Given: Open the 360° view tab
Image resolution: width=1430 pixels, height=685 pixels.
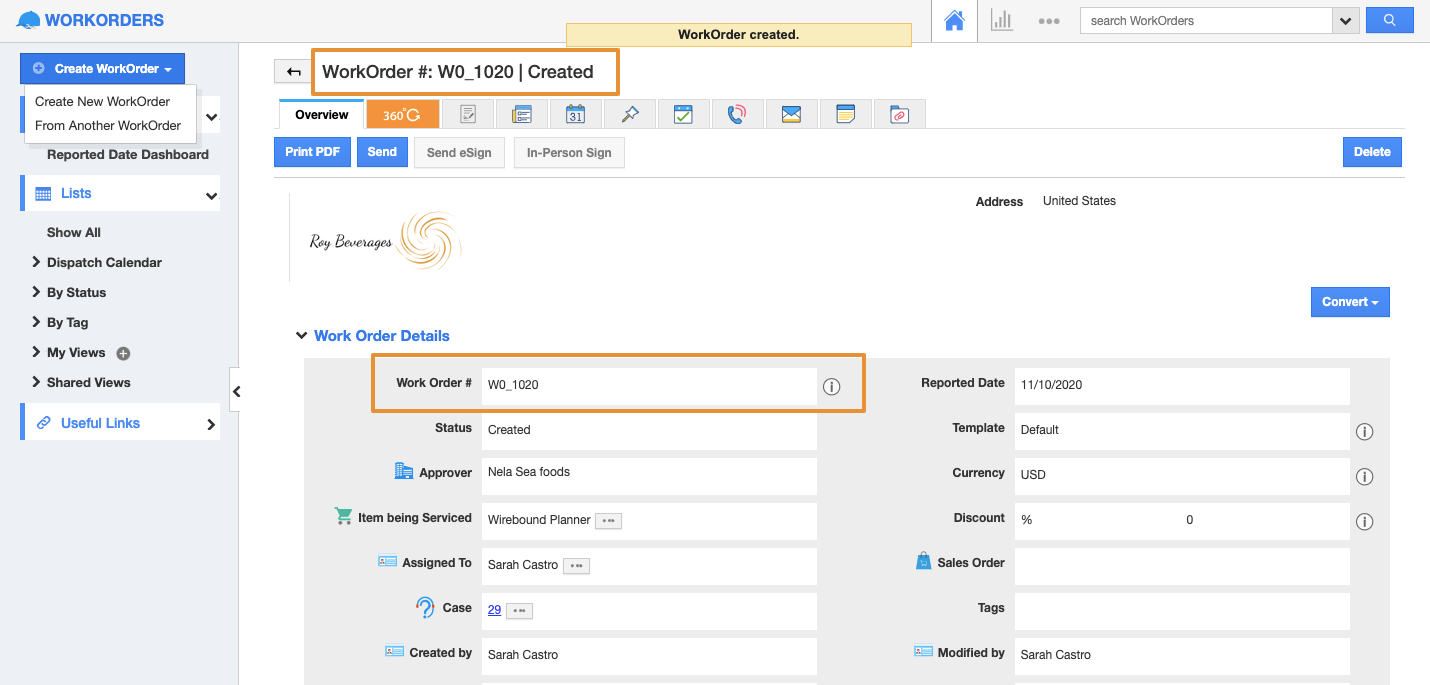Looking at the screenshot, I should click(x=402, y=115).
